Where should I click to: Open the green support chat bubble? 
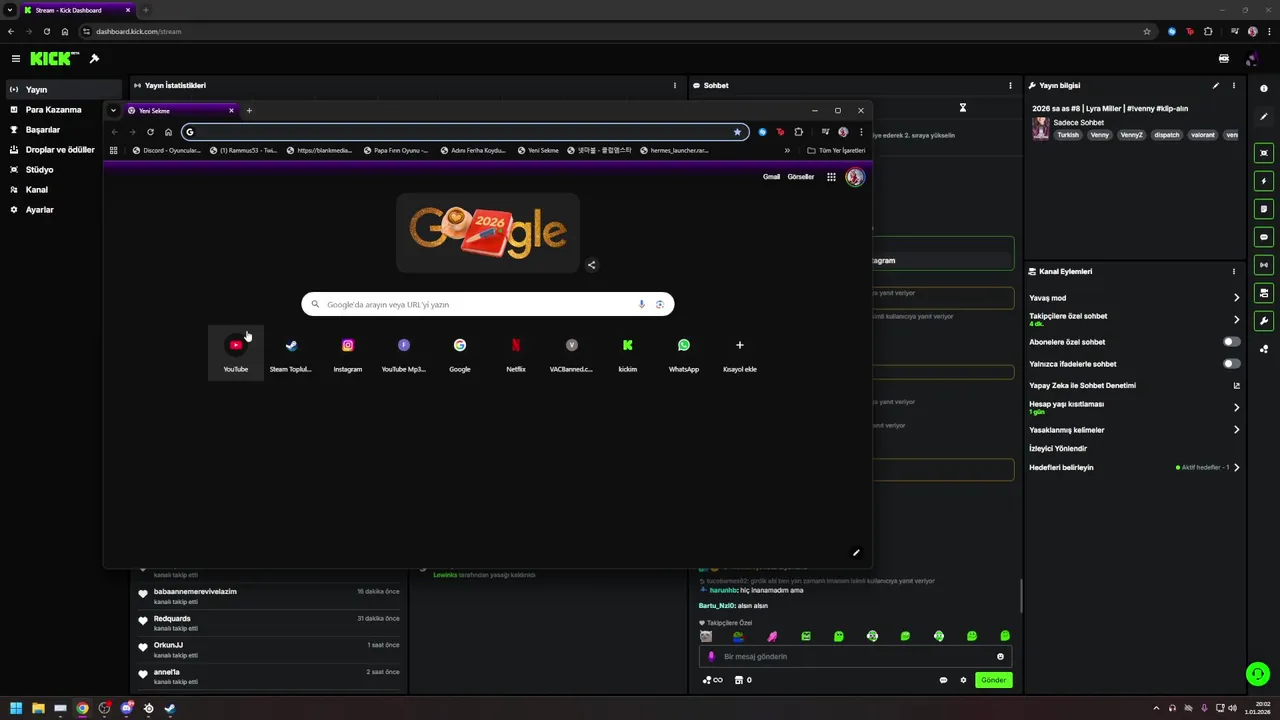(x=1258, y=674)
